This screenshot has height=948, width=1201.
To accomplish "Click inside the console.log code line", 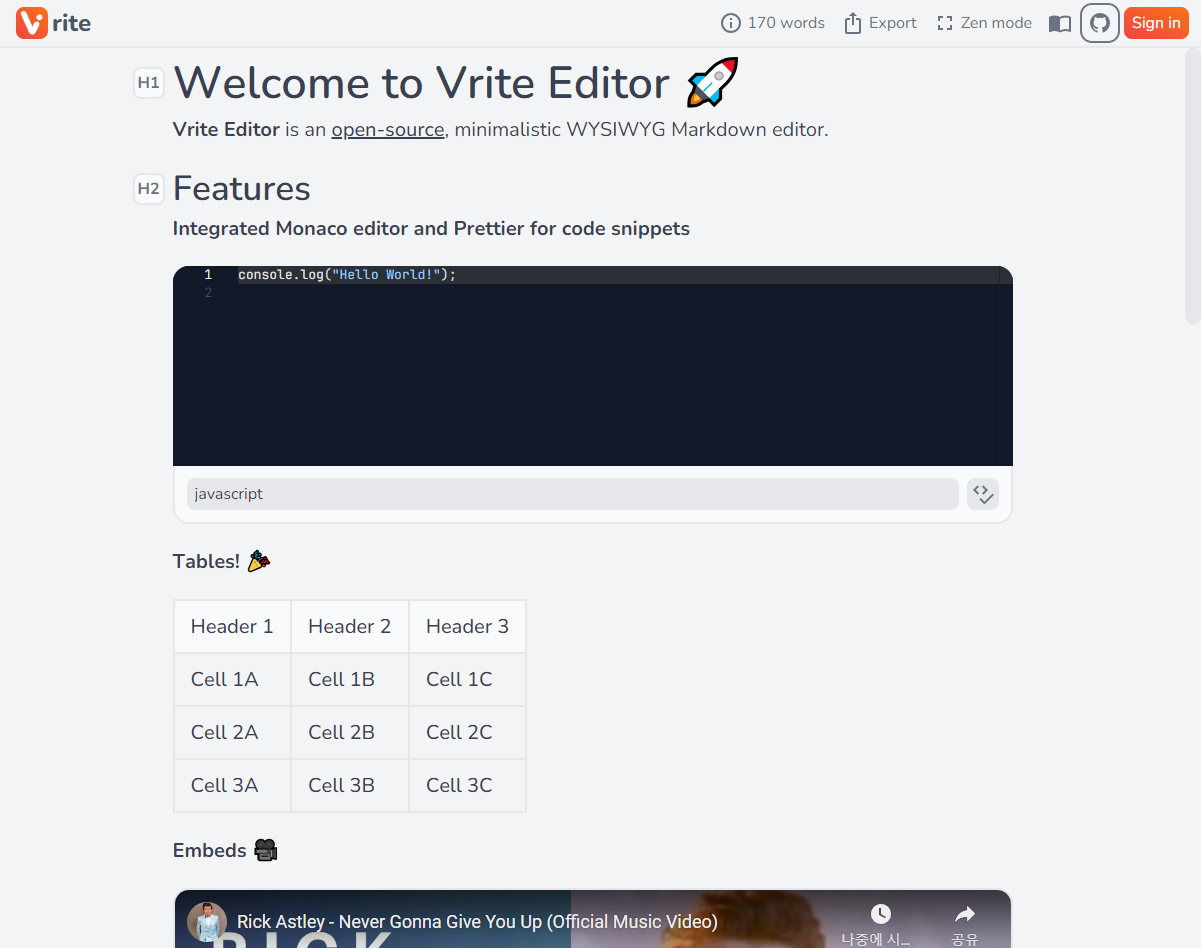I will (346, 275).
